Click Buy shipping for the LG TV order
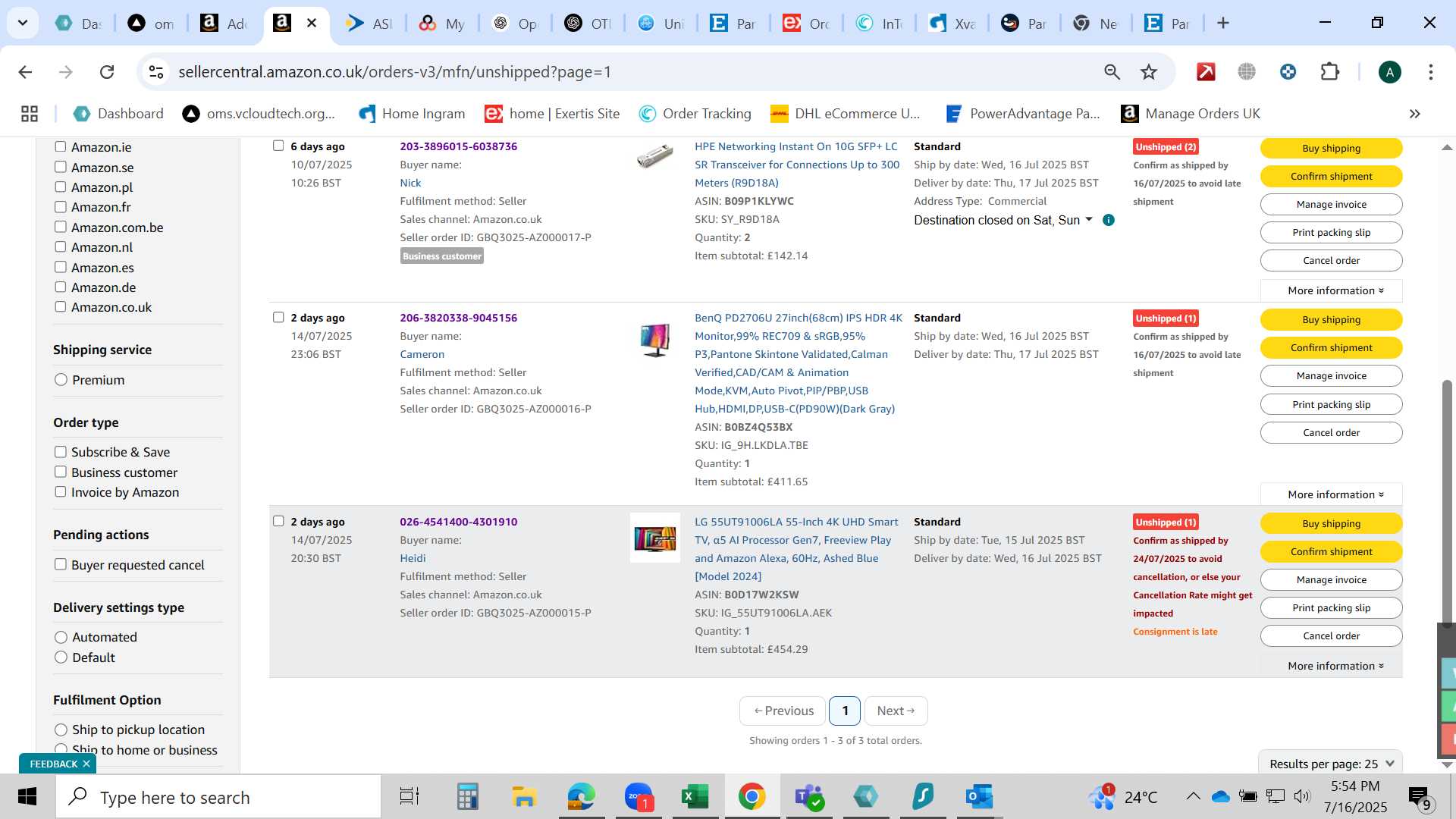This screenshot has width=1456, height=819. point(1331,523)
